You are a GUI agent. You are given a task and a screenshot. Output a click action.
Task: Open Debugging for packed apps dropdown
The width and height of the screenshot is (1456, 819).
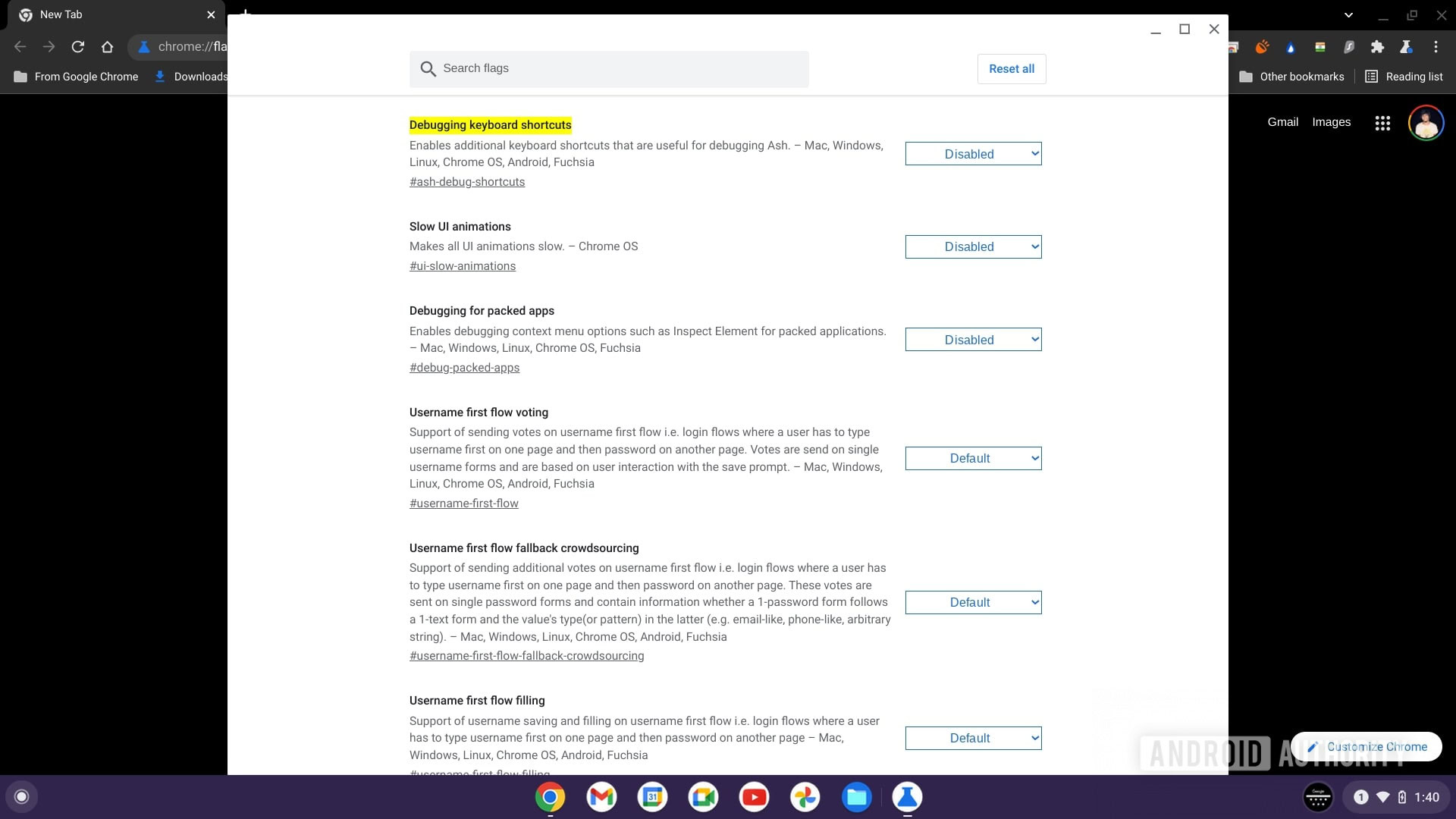click(x=973, y=340)
